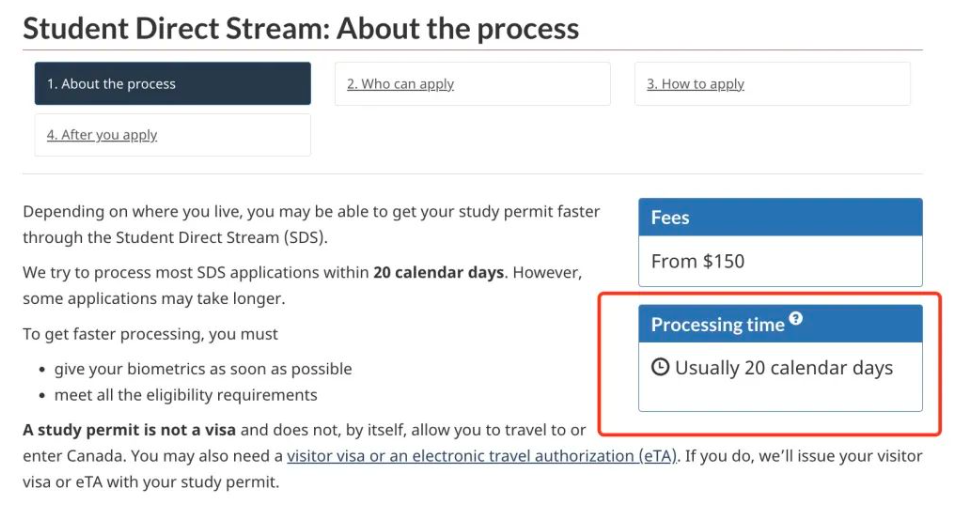Go to the '3. How to apply' tab
The height and width of the screenshot is (505, 954).
695,84
